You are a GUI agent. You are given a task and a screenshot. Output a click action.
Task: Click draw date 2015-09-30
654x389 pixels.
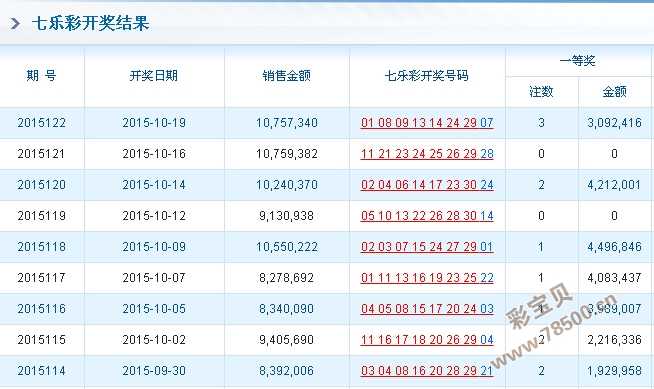tap(154, 371)
